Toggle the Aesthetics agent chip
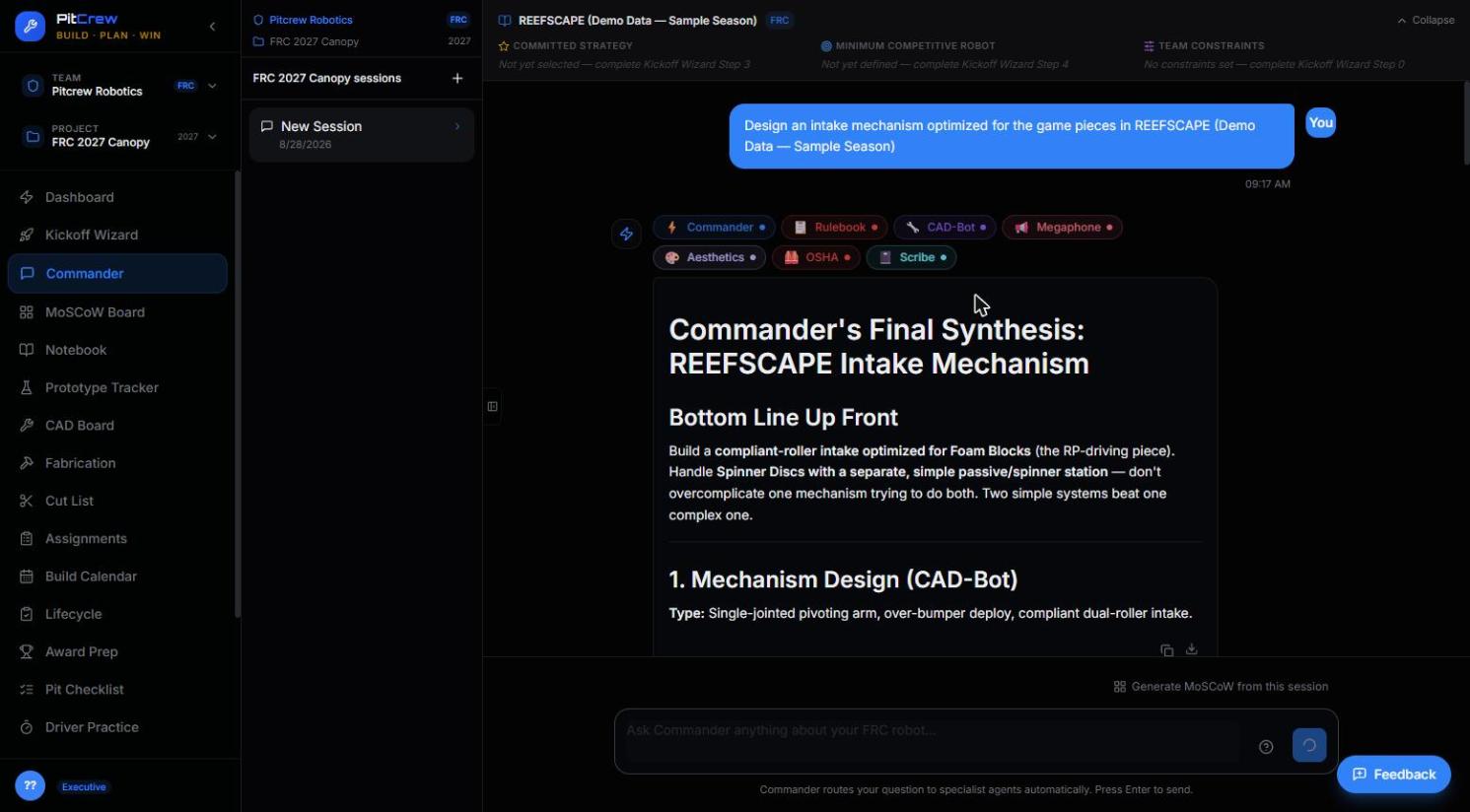Screen dimensions: 1470x812 coord(709,257)
